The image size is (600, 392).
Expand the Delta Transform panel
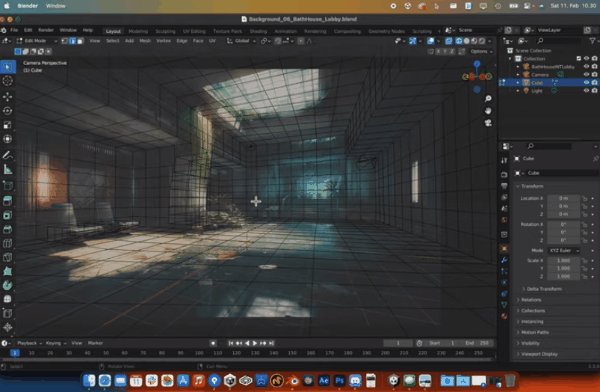pos(544,289)
